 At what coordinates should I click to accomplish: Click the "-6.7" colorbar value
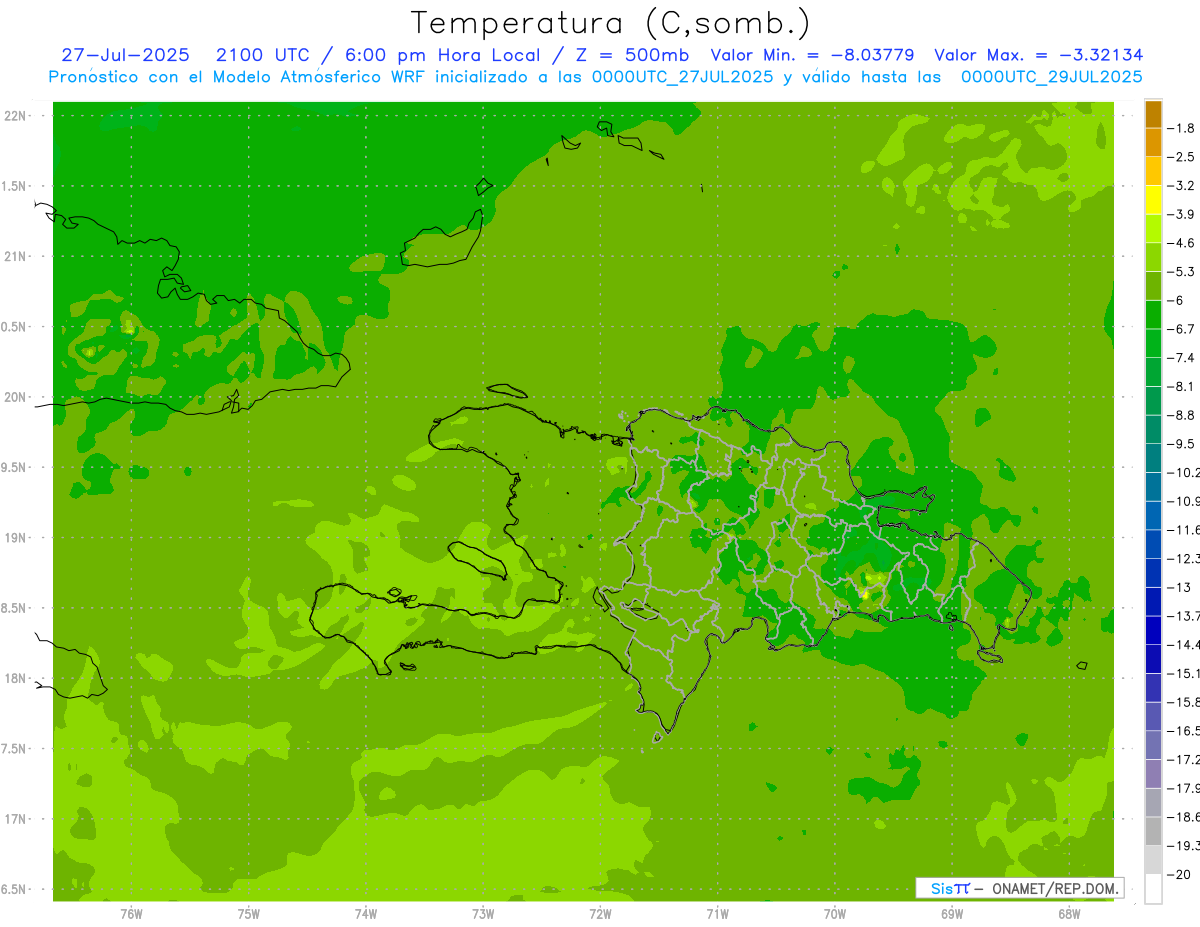(x=1182, y=329)
